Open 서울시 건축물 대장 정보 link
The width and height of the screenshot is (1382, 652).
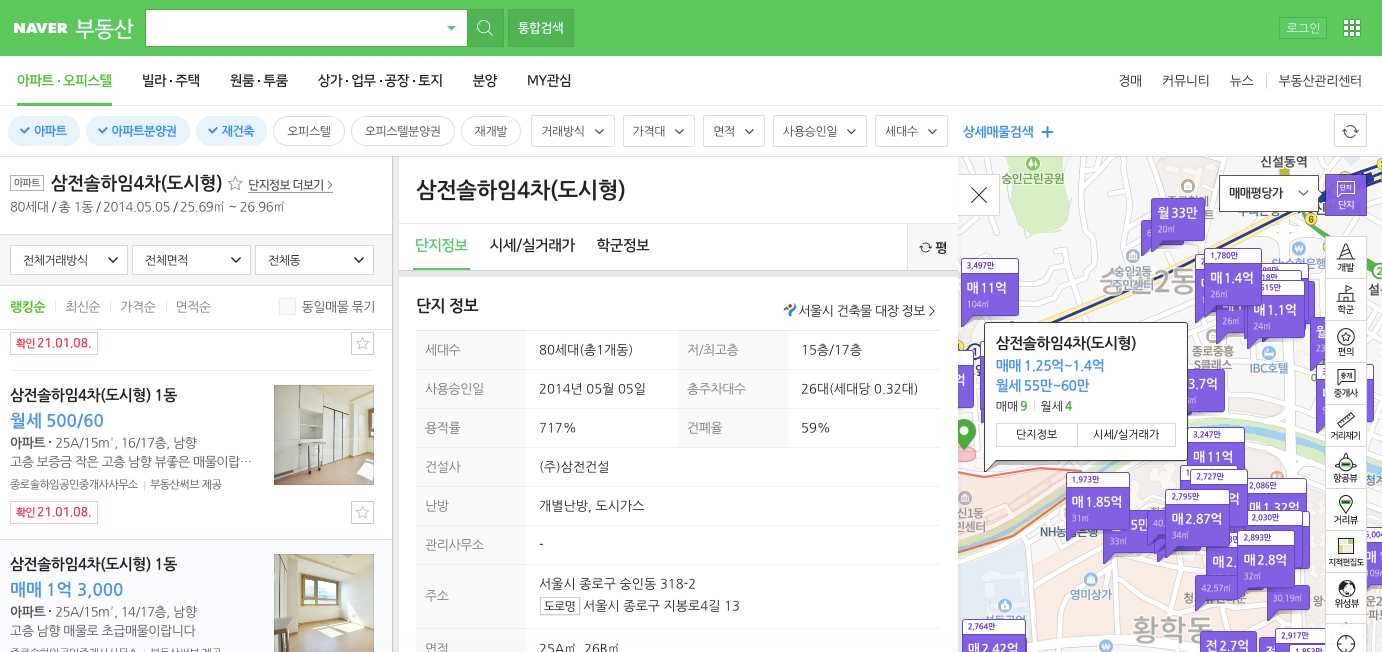coord(858,310)
